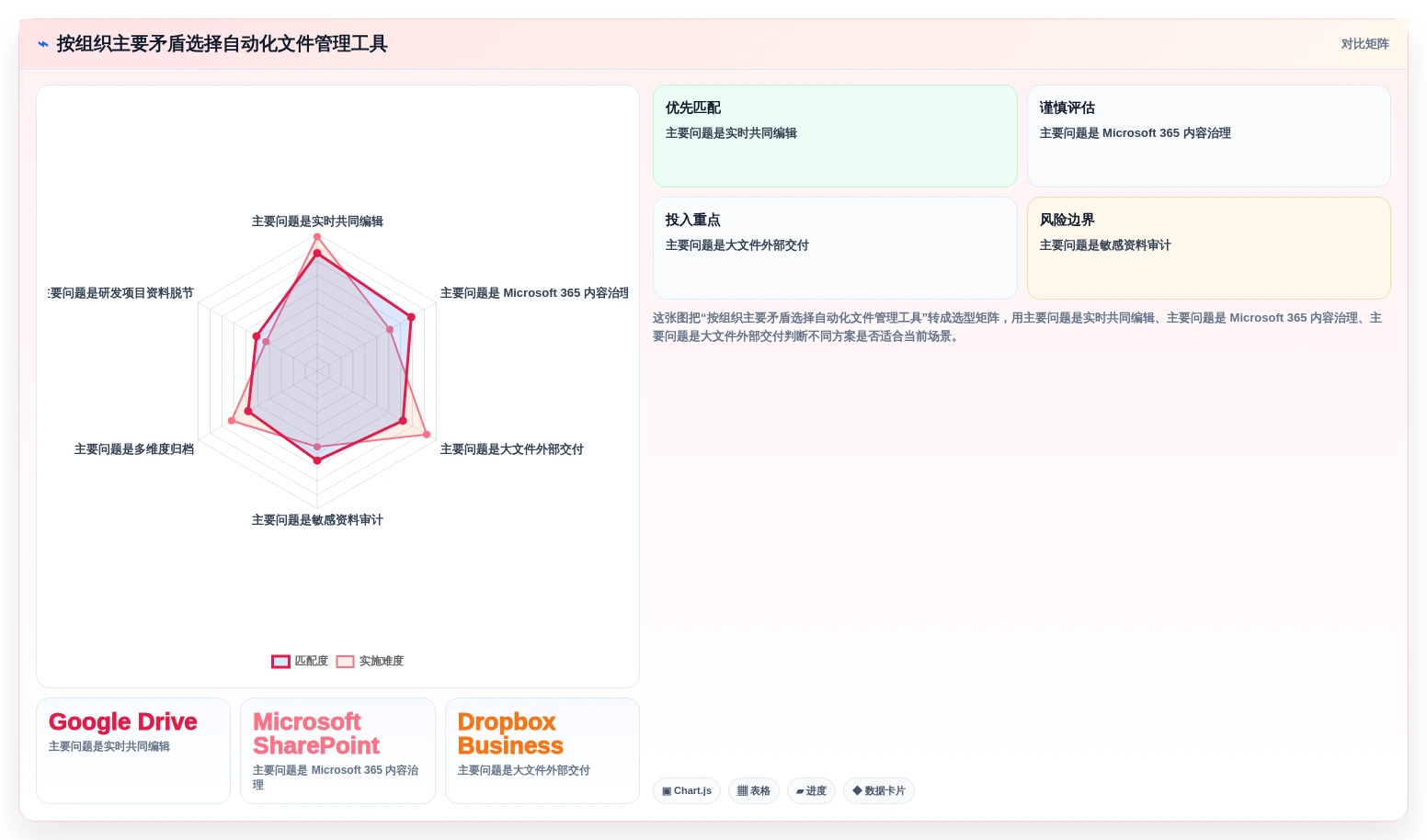Click 主要问题是敏感资料审计 text in 风险边界 card
1427x840 pixels.
coord(1105,245)
